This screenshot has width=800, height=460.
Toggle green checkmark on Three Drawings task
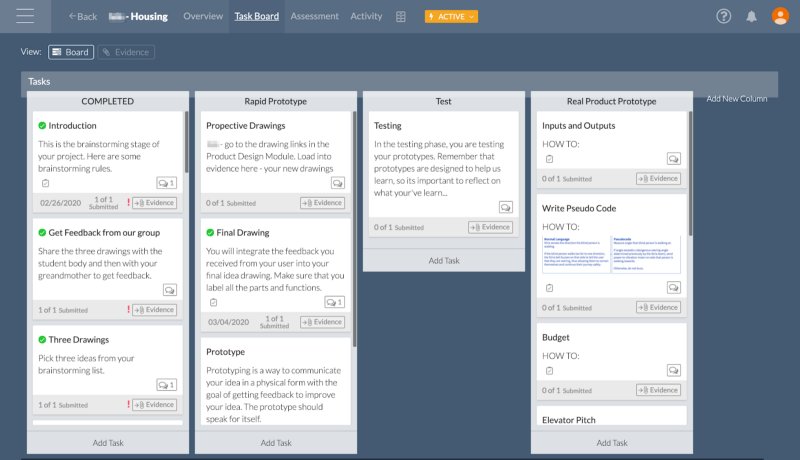pos(42,340)
